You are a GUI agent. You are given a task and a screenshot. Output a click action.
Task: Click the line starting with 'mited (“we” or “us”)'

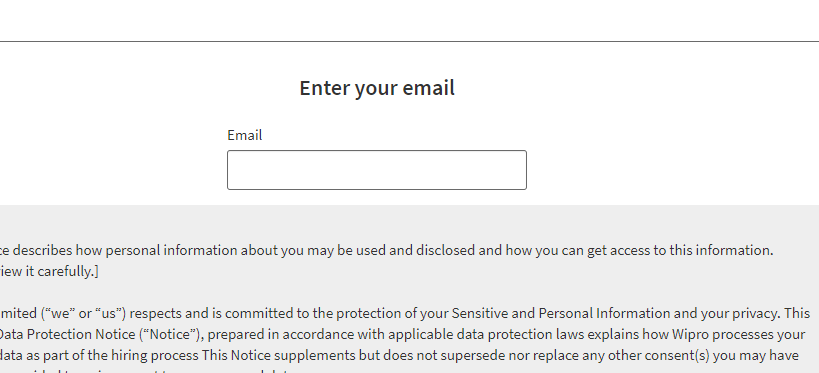tap(405, 313)
